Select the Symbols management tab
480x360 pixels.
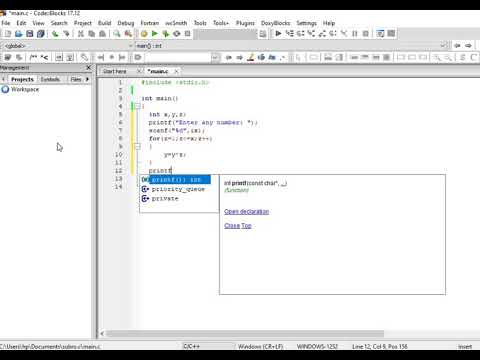point(50,79)
